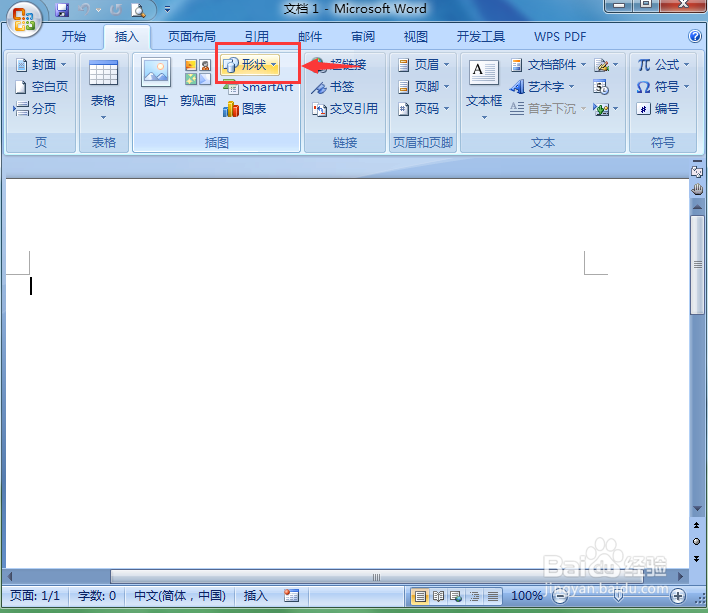Open the 视图 tab
This screenshot has height=613, width=708.
click(416, 37)
